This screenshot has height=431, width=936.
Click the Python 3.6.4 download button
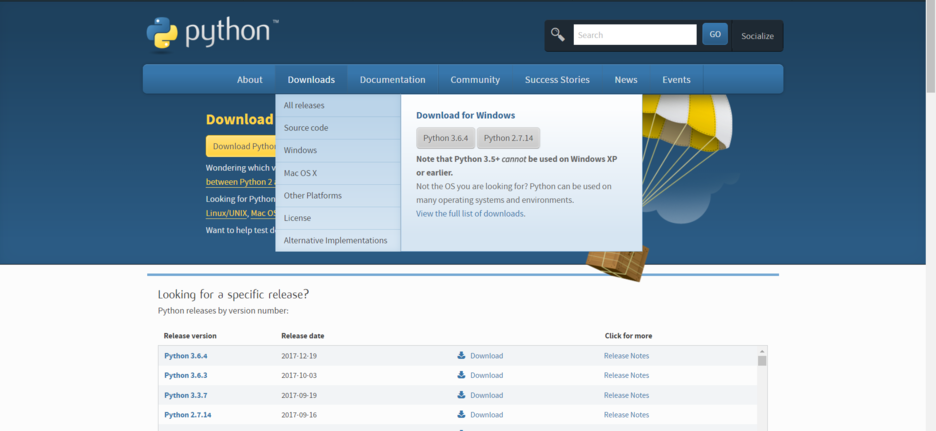(x=445, y=138)
